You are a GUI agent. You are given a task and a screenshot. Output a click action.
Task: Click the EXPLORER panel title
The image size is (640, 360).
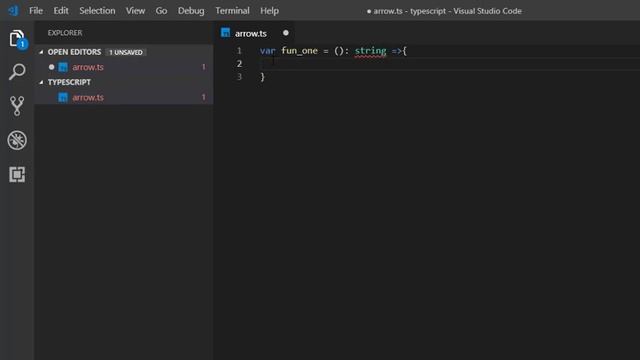65,33
